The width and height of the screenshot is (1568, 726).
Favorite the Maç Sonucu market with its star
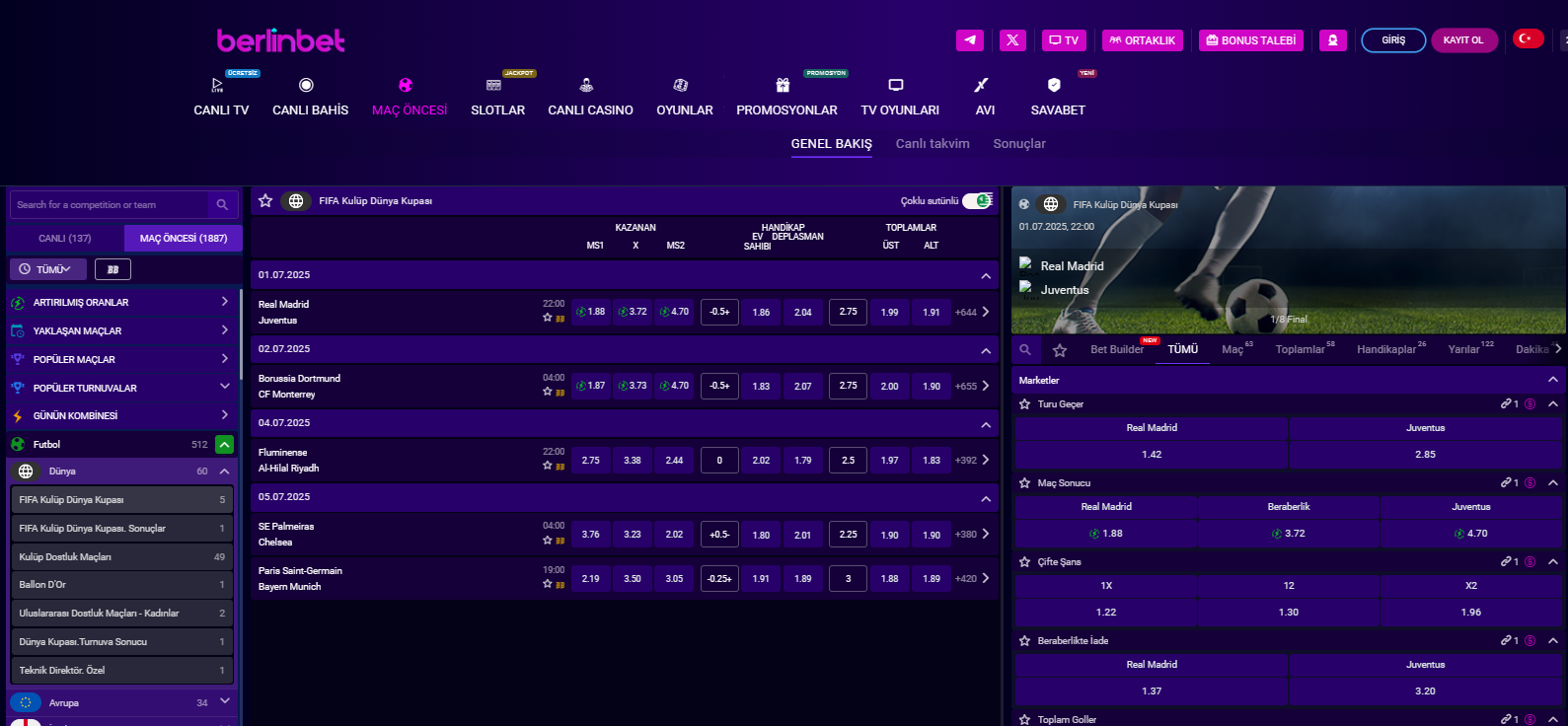[x=1025, y=483]
